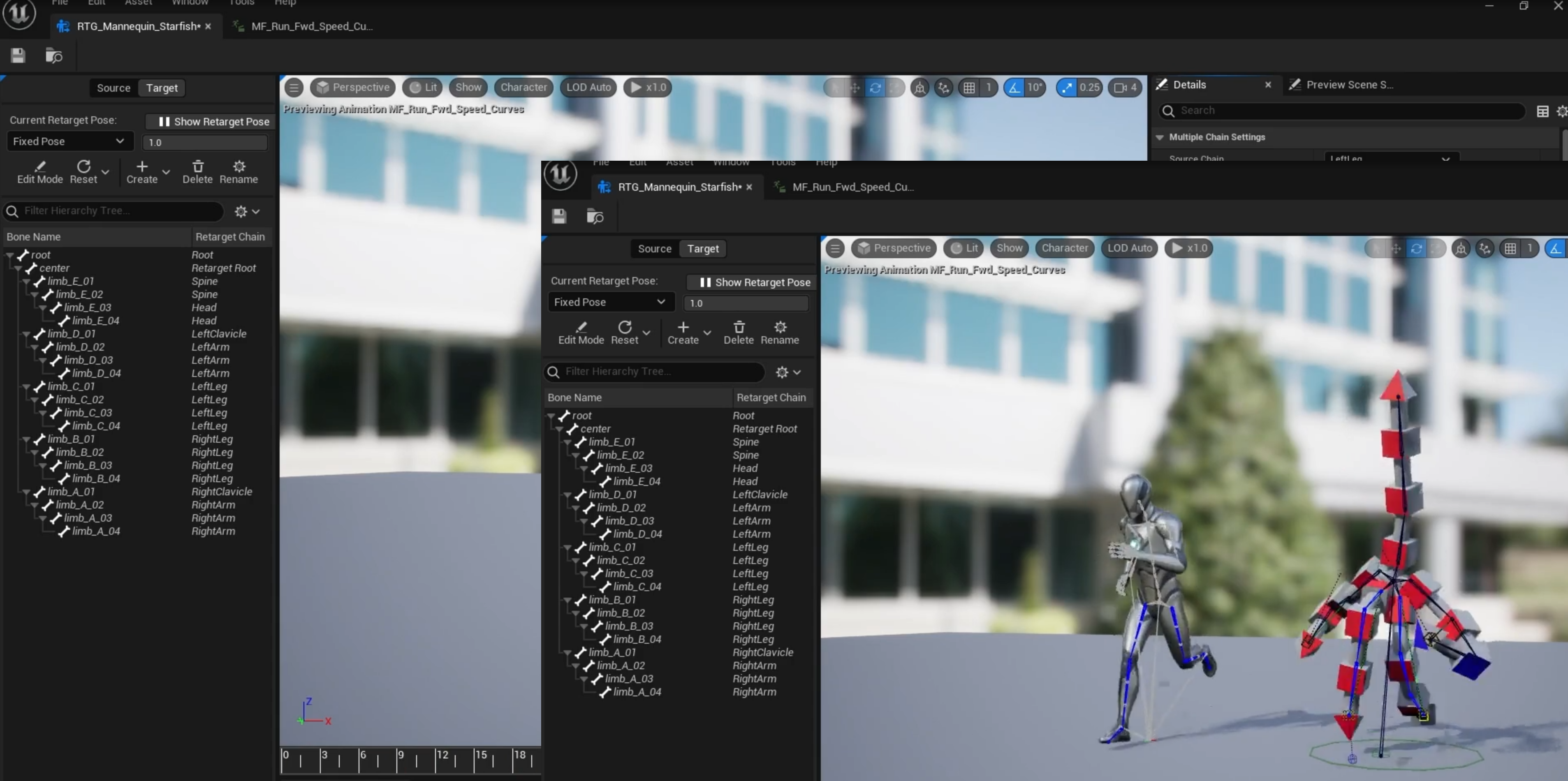Open the Details panel table view icon

[1543, 111]
